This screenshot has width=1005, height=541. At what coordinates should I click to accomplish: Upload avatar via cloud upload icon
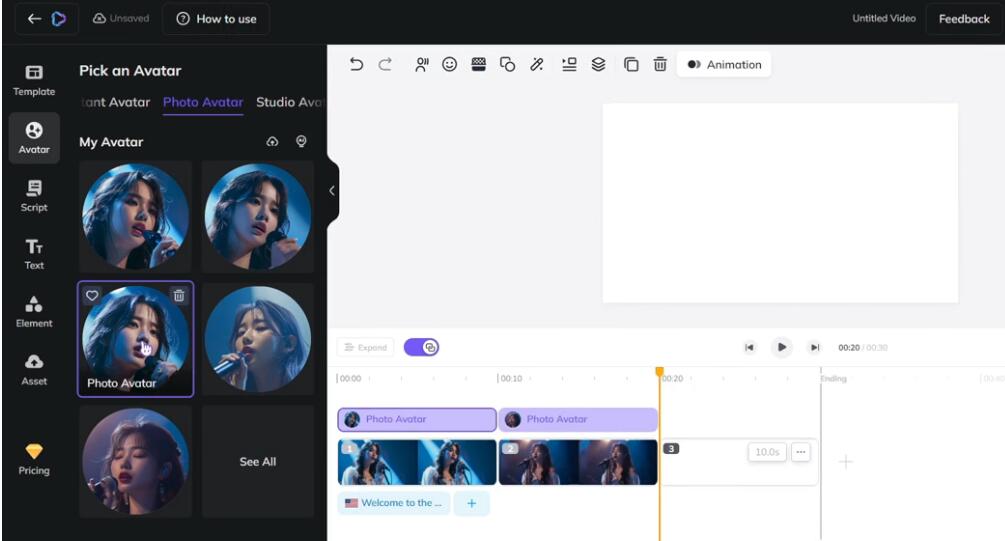pos(272,142)
